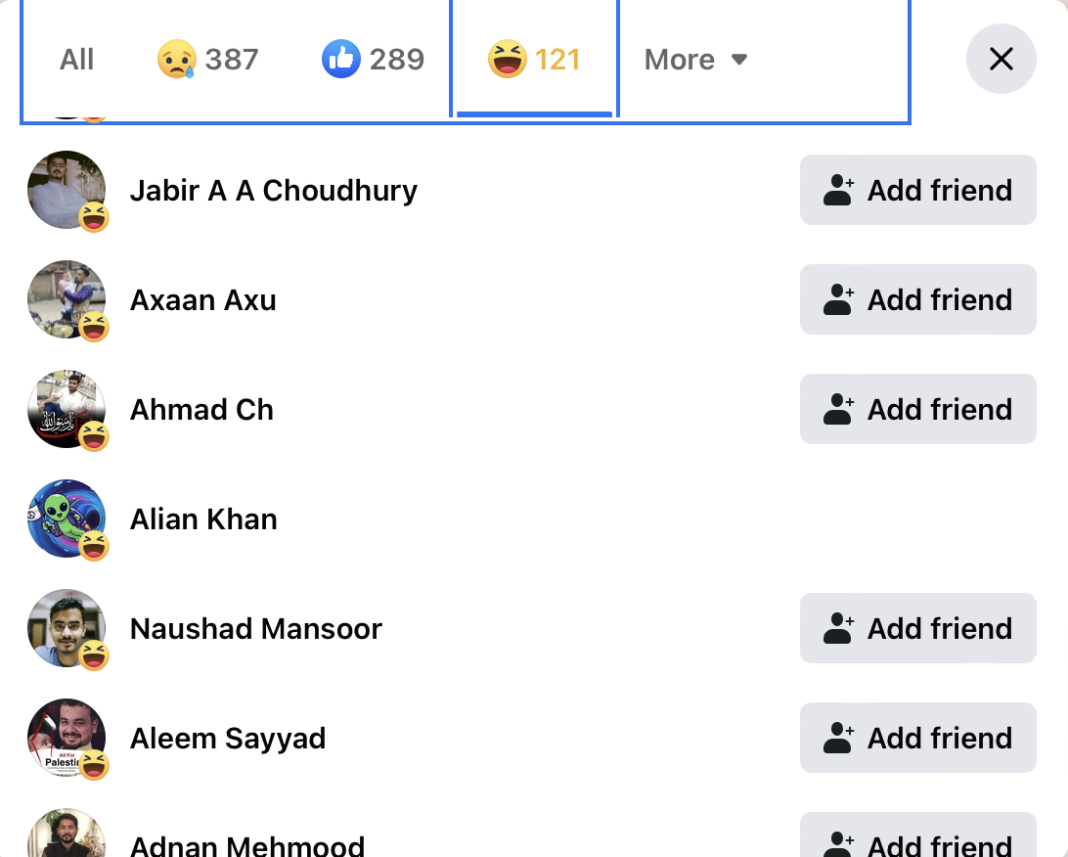This screenshot has height=857, width=1068.
Task: Expand the More reactions dropdown
Action: (x=696, y=60)
